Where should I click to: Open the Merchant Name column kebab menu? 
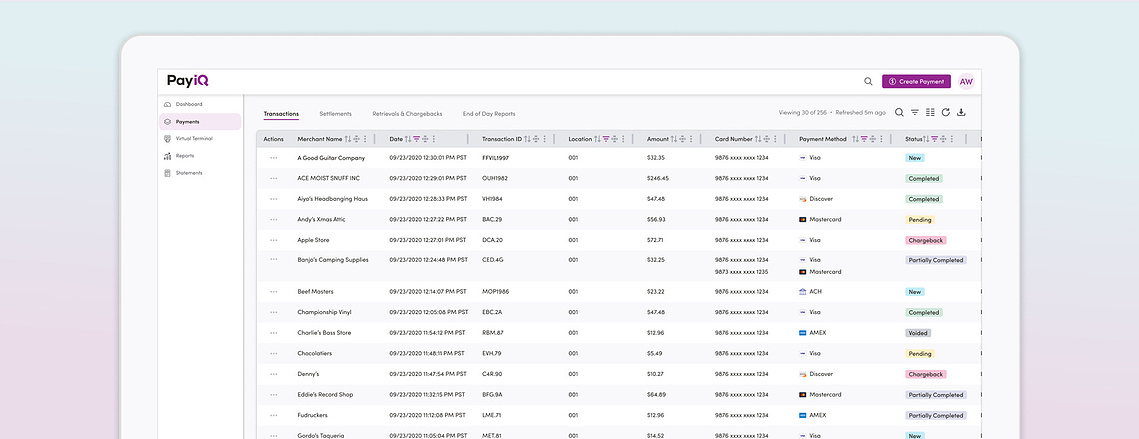point(365,139)
